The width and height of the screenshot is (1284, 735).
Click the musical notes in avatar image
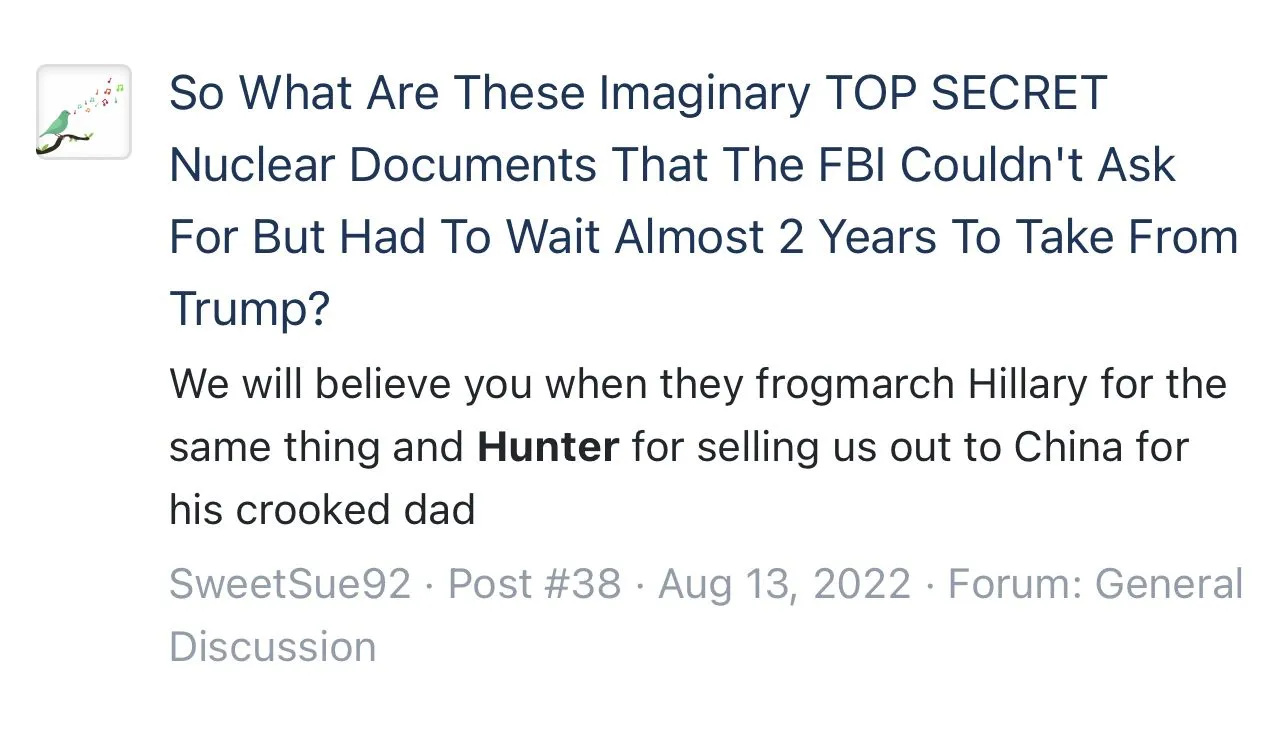(x=105, y=96)
